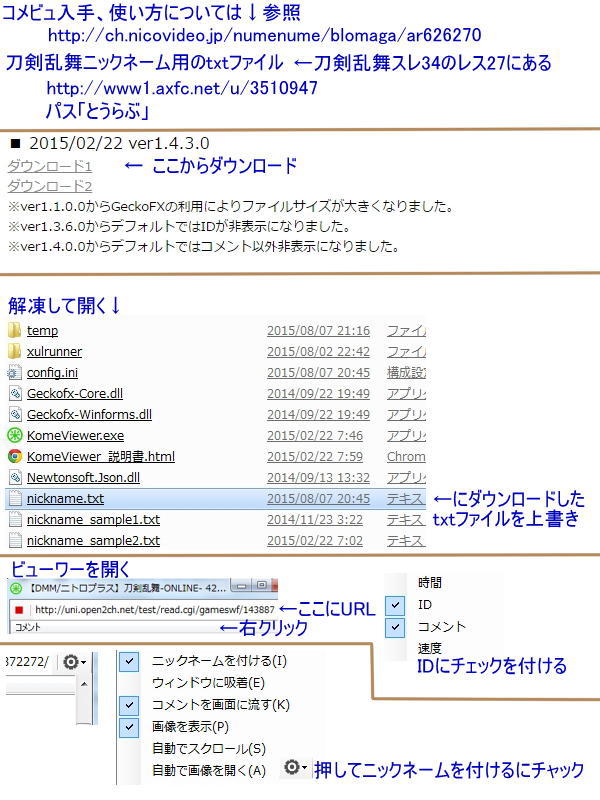Click the 構成設定 type cell of config.ini
The width and height of the screenshot is (600, 800).
[406, 372]
